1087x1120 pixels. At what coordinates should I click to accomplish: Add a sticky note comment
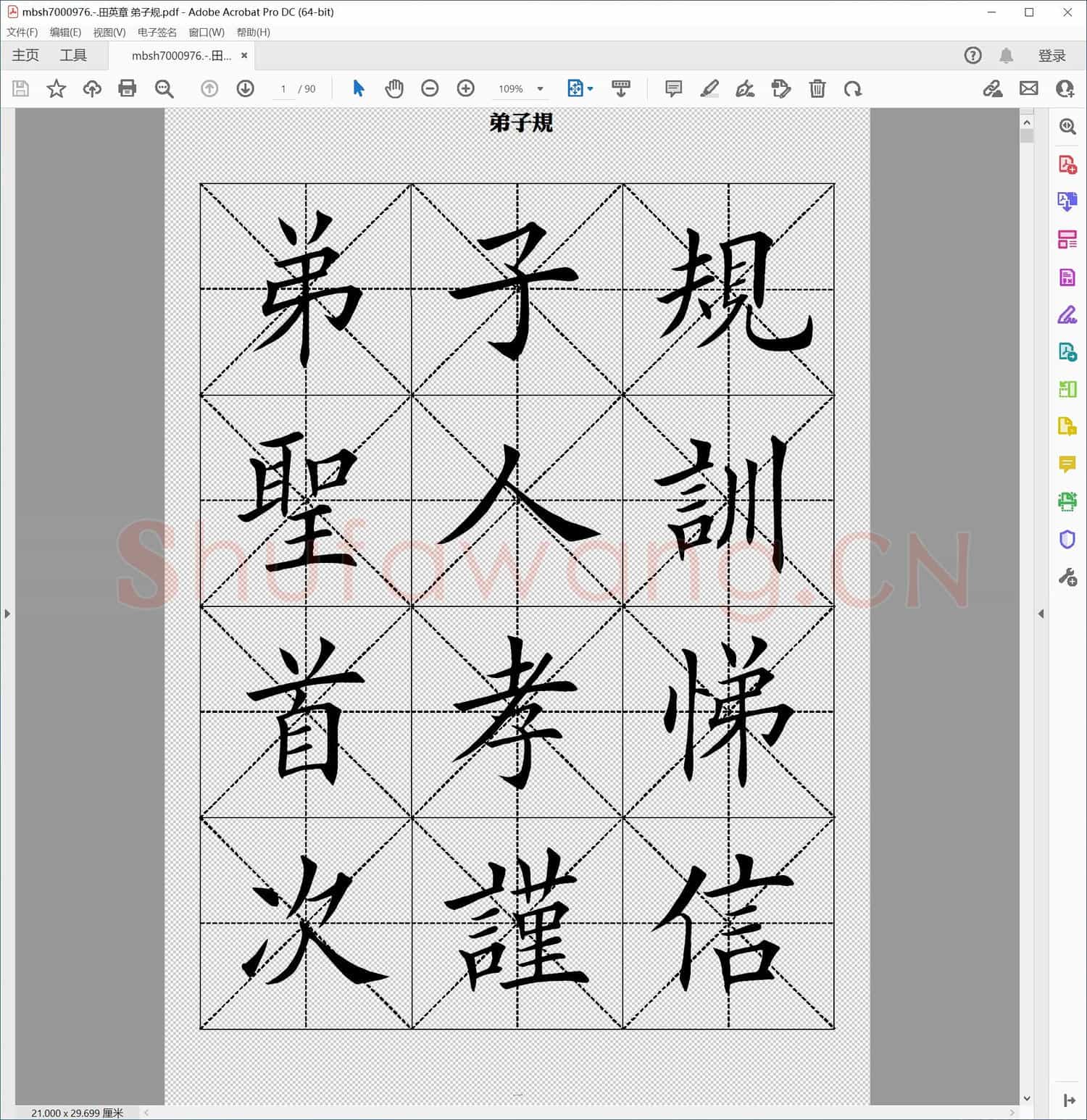click(673, 88)
